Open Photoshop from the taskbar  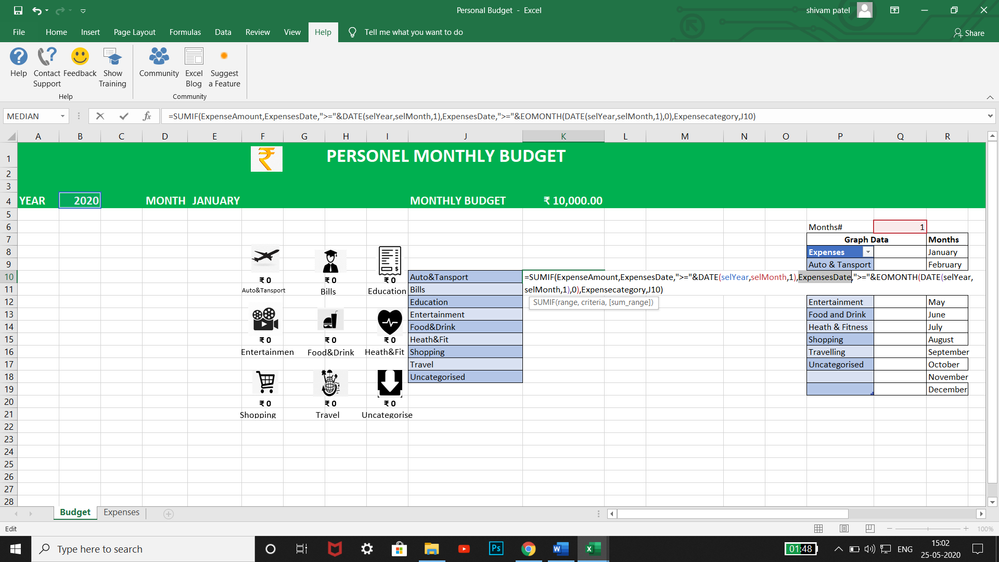496,549
